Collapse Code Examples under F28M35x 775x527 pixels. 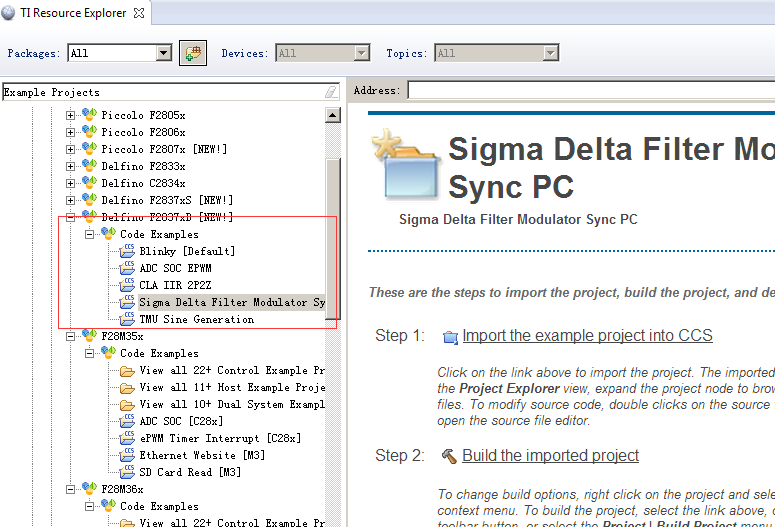point(89,353)
